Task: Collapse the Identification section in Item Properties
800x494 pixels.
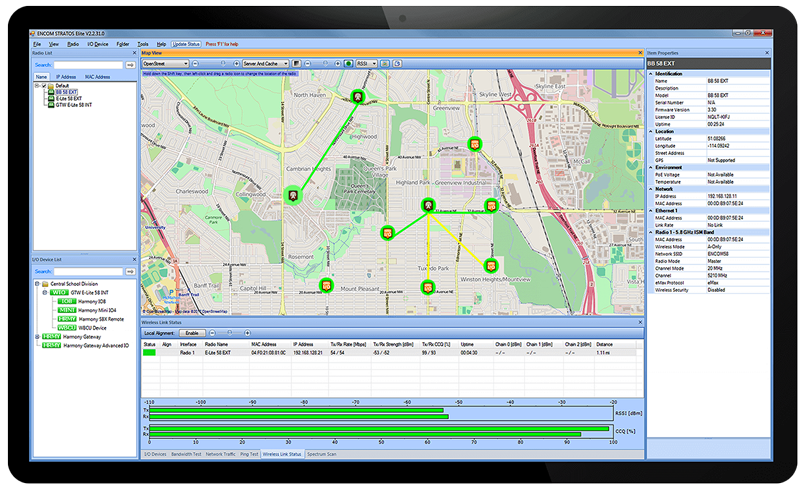Action: [651, 73]
